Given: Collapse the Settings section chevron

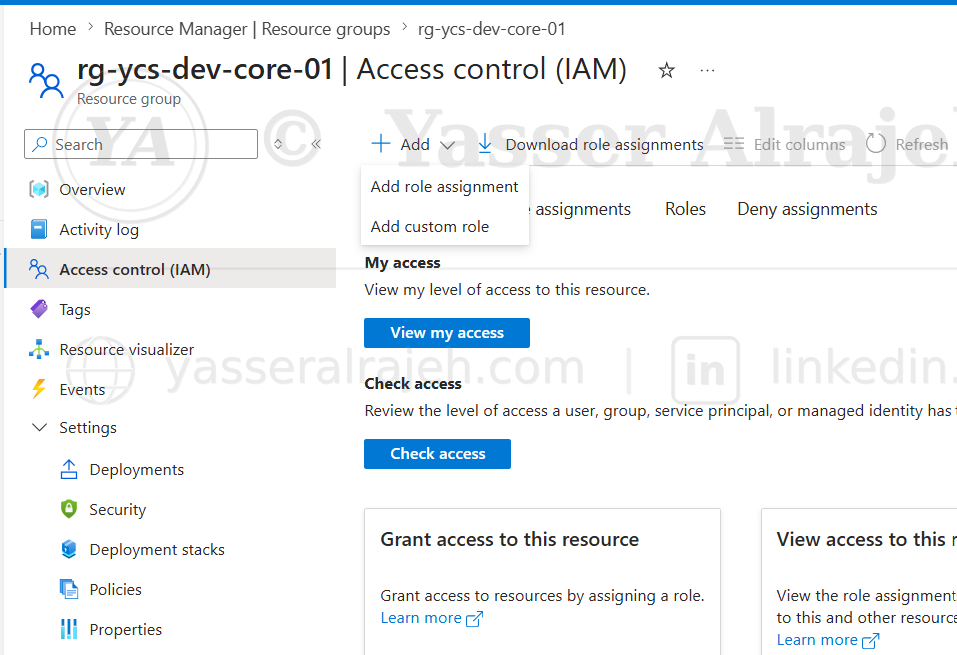Looking at the screenshot, I should point(39,427).
